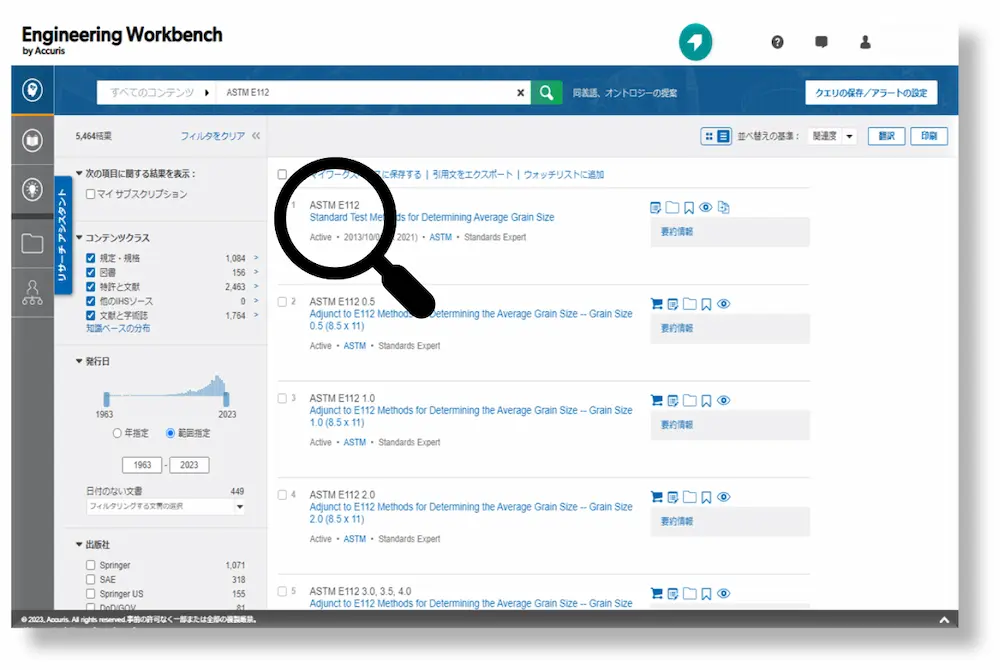
Task: Select the checkbox for result ASTM E112 0.5
Action: (x=282, y=302)
